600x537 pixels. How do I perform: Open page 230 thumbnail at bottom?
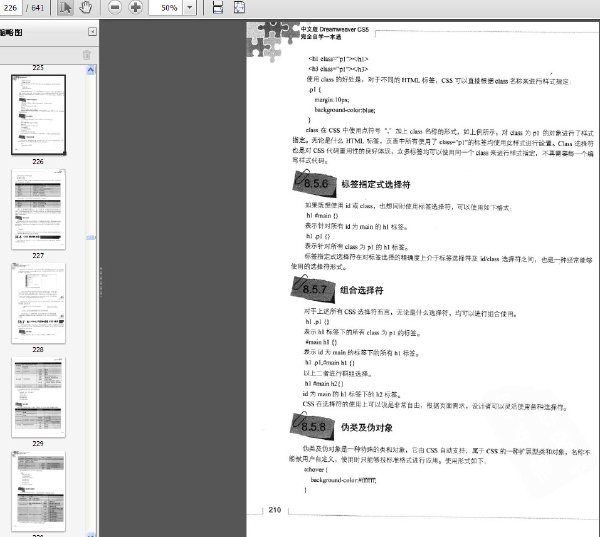[x=38, y=491]
